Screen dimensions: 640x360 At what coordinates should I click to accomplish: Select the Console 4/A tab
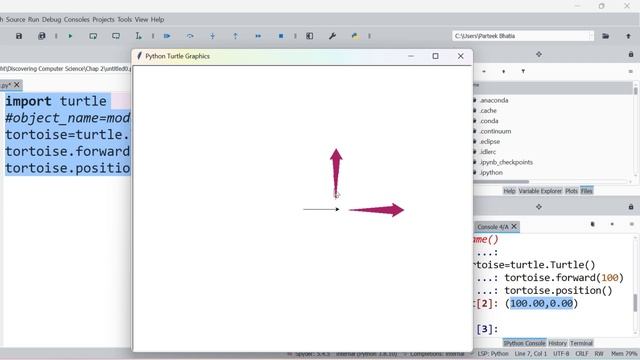[493, 227]
